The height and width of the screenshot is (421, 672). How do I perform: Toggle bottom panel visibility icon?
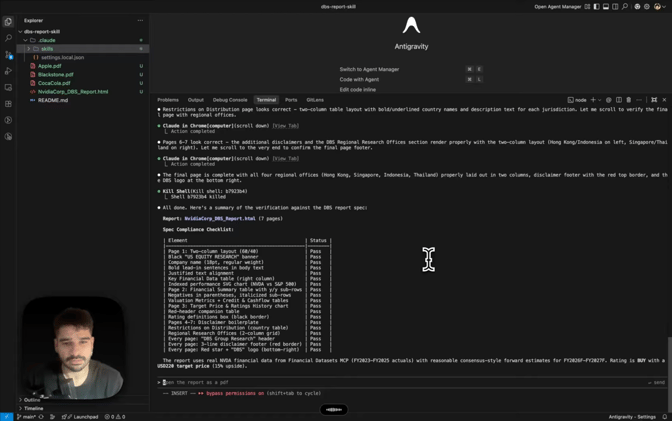[606, 6]
